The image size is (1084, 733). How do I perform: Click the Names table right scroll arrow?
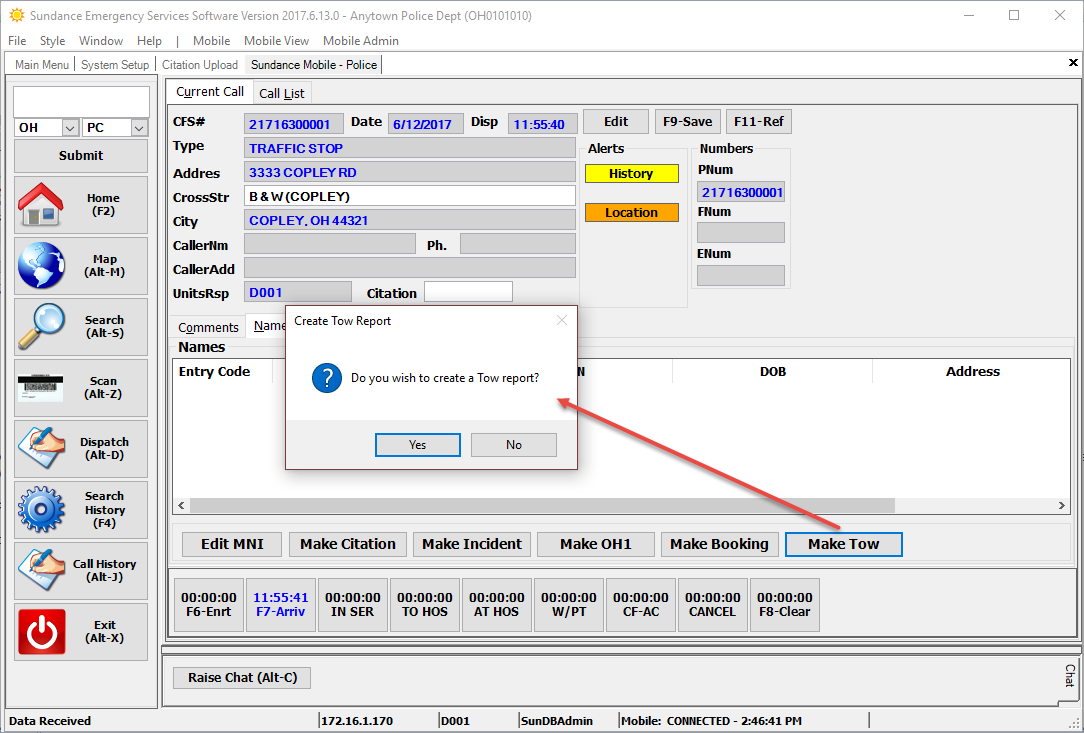pos(1062,505)
